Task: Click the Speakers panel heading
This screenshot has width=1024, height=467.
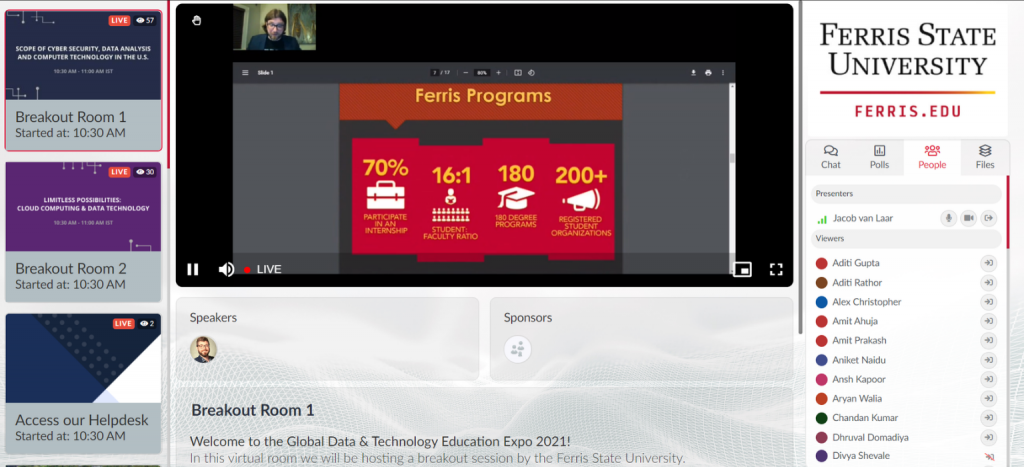Action: [214, 318]
